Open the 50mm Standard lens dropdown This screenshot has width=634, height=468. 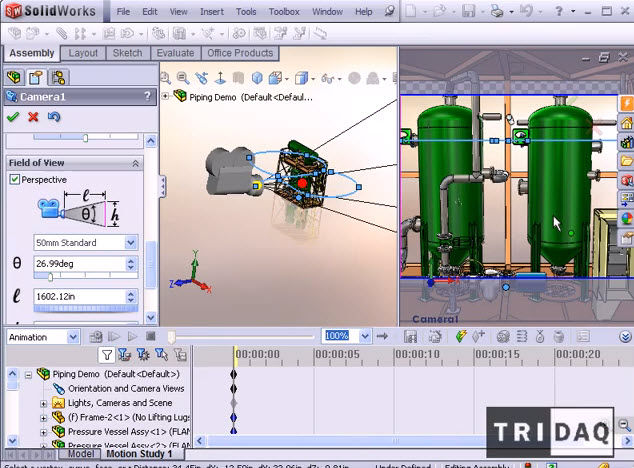tap(131, 243)
